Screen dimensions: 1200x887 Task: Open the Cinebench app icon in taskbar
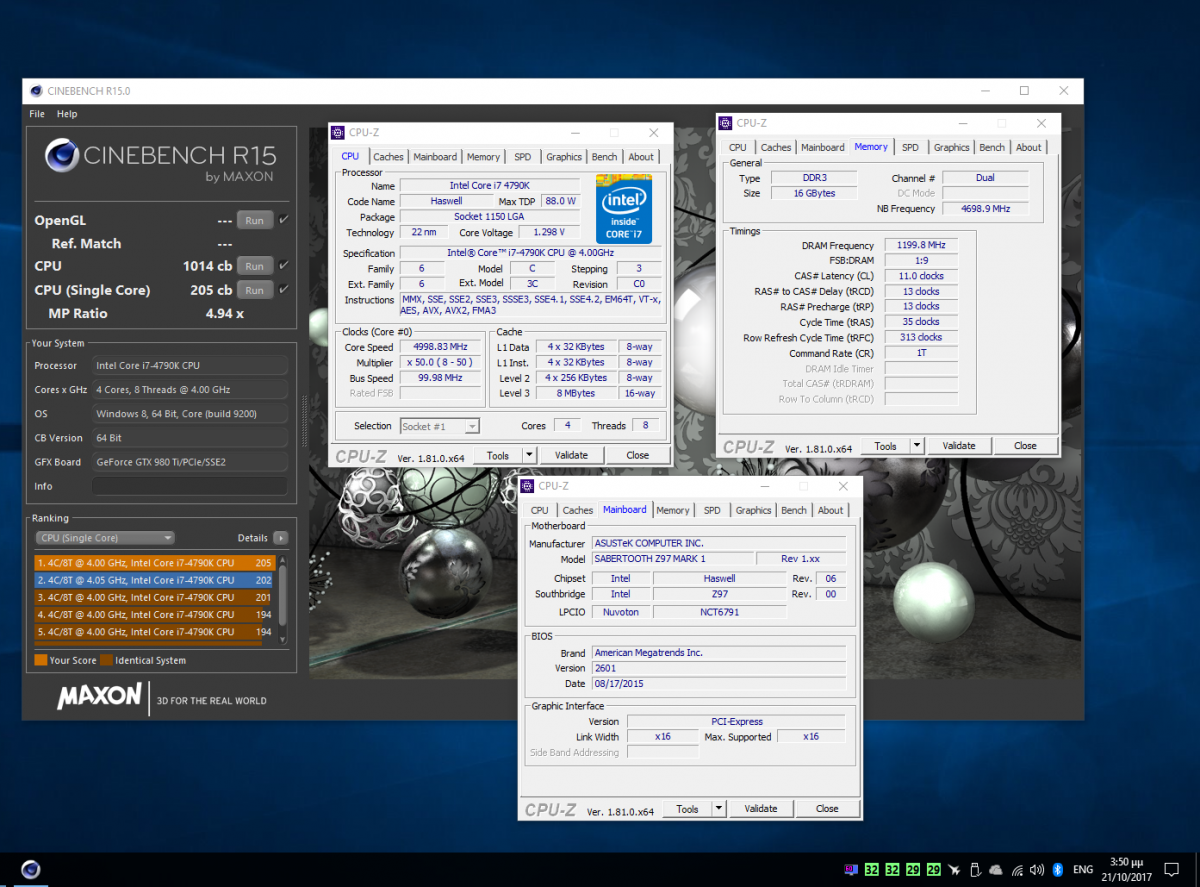(31, 869)
